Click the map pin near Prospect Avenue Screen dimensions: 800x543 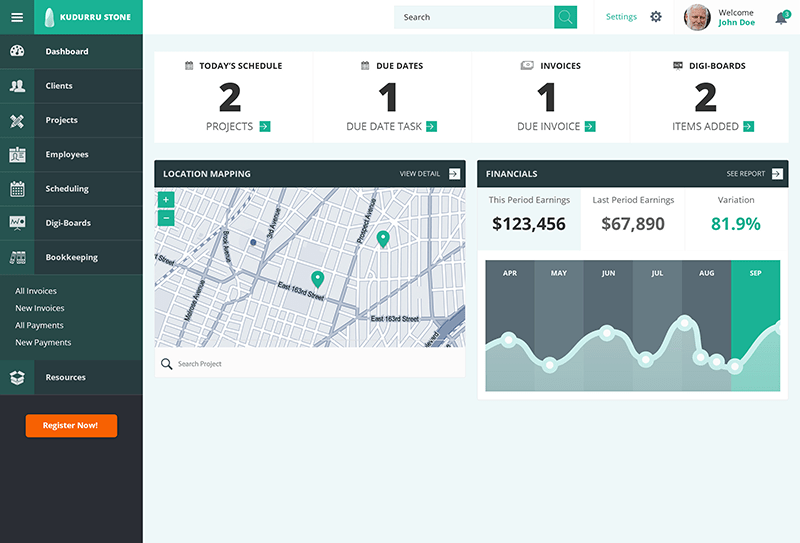coord(383,239)
